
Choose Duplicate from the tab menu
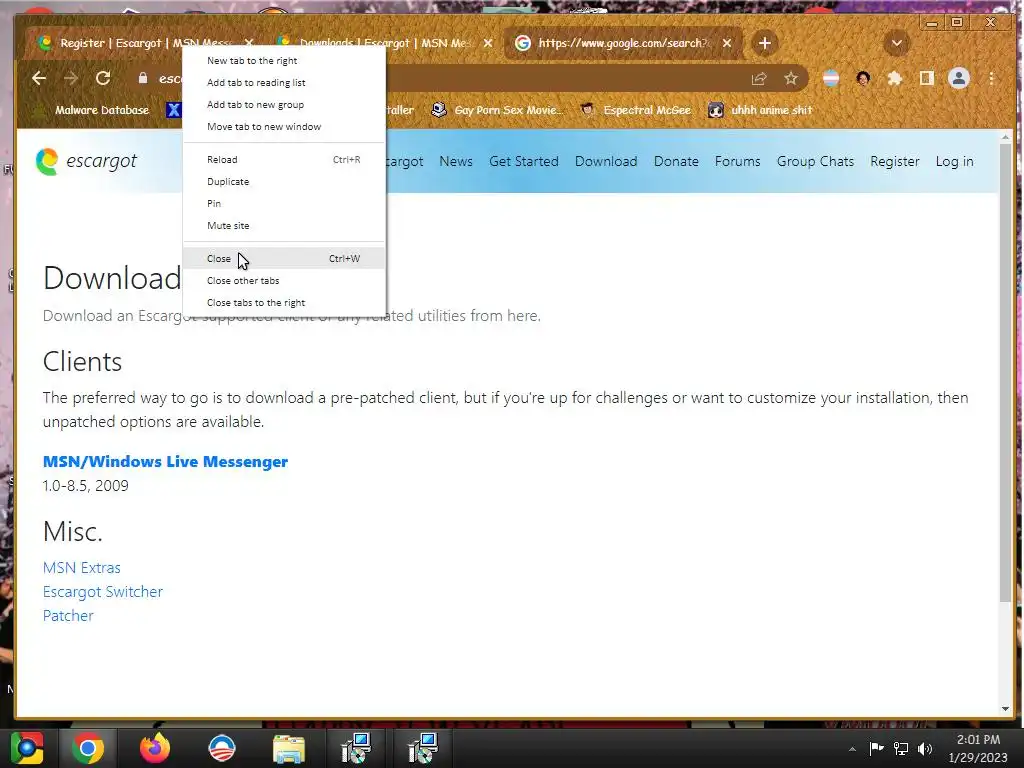tap(284, 182)
